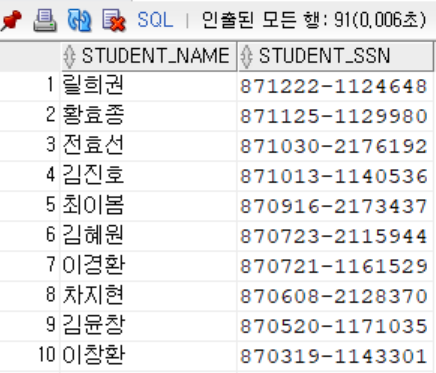Image resolution: width=436 pixels, height=373 pixels.
Task: Select SSN cell 870520-1171035
Action: 335,326
